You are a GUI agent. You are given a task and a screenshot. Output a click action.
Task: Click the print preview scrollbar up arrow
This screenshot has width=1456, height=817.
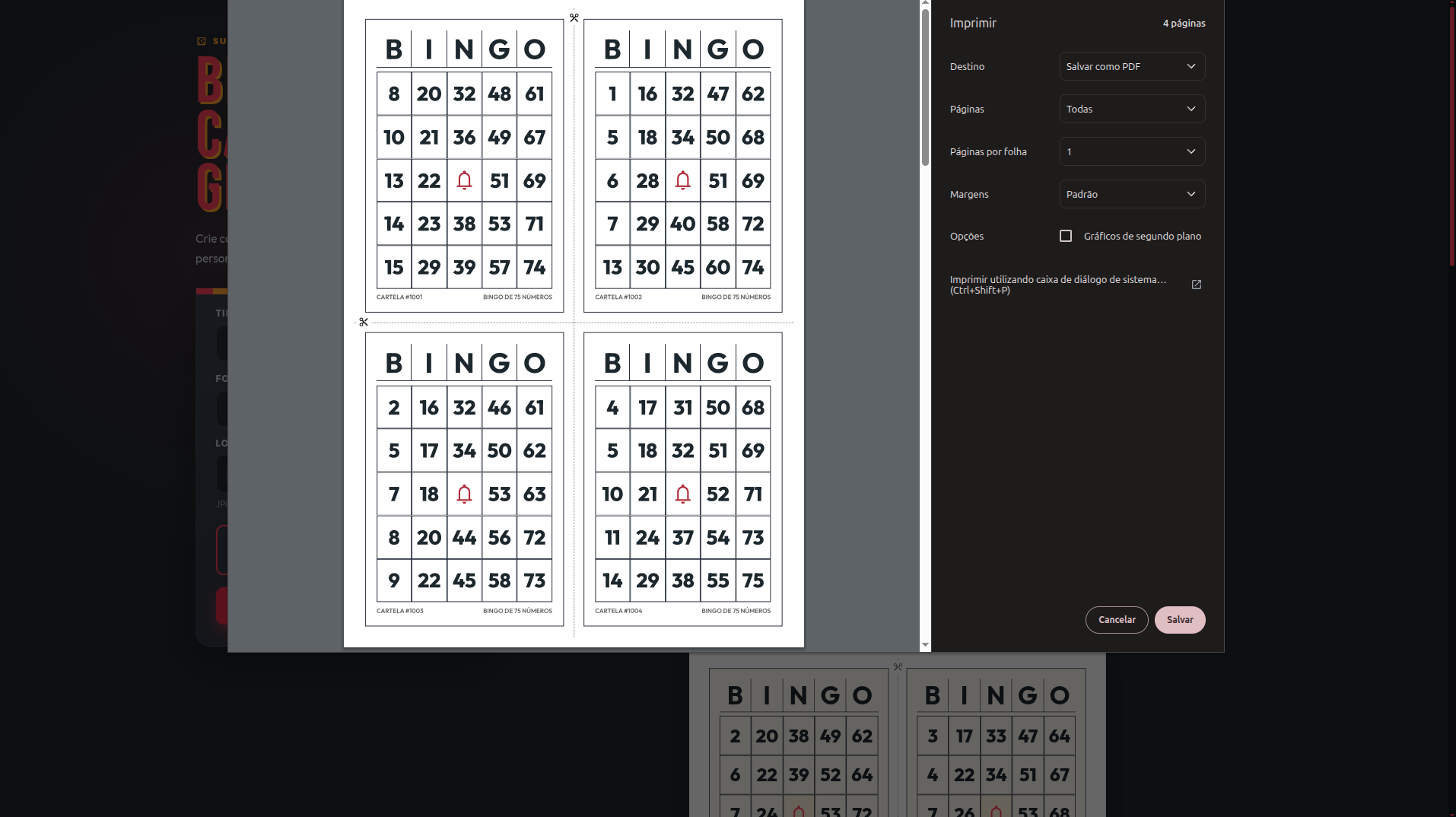(925, 4)
